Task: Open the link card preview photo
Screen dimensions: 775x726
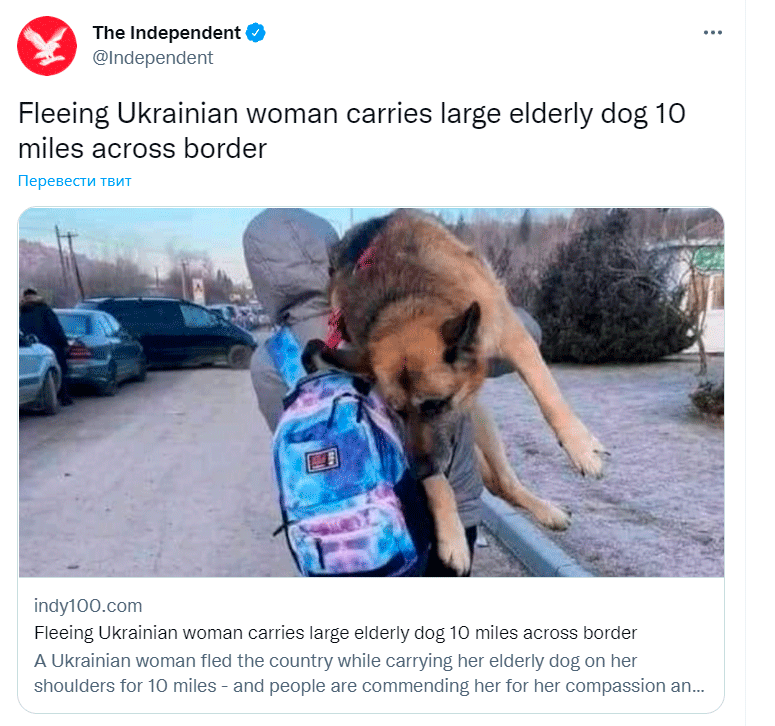Action: pyautogui.click(x=371, y=392)
